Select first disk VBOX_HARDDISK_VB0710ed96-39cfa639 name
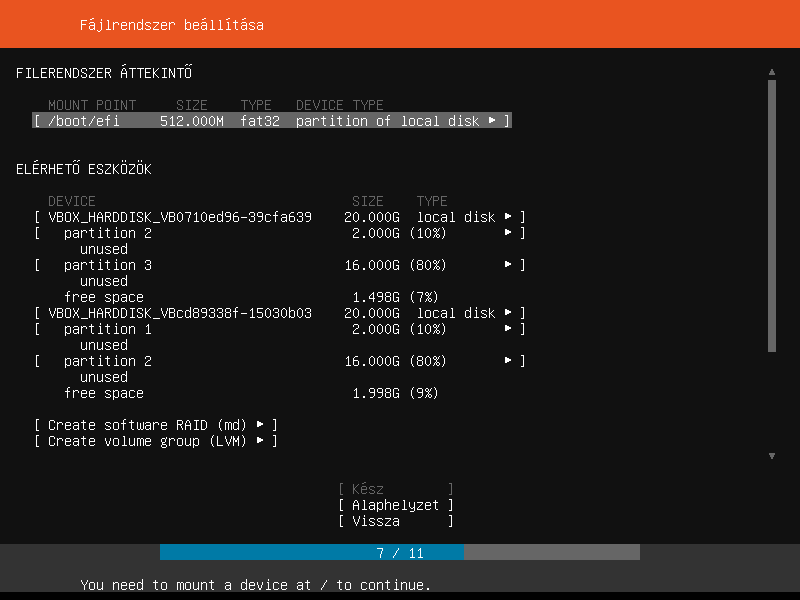This screenshot has width=800, height=600. coord(180,217)
